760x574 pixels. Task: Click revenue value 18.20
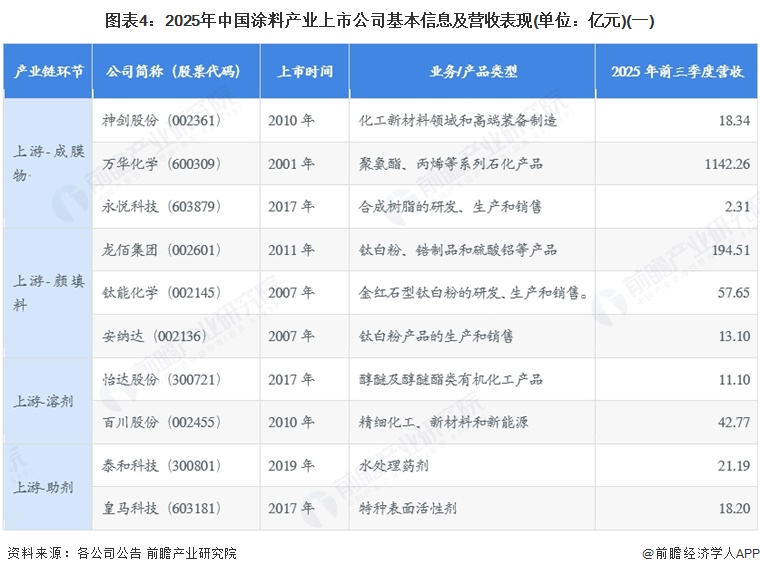734,508
